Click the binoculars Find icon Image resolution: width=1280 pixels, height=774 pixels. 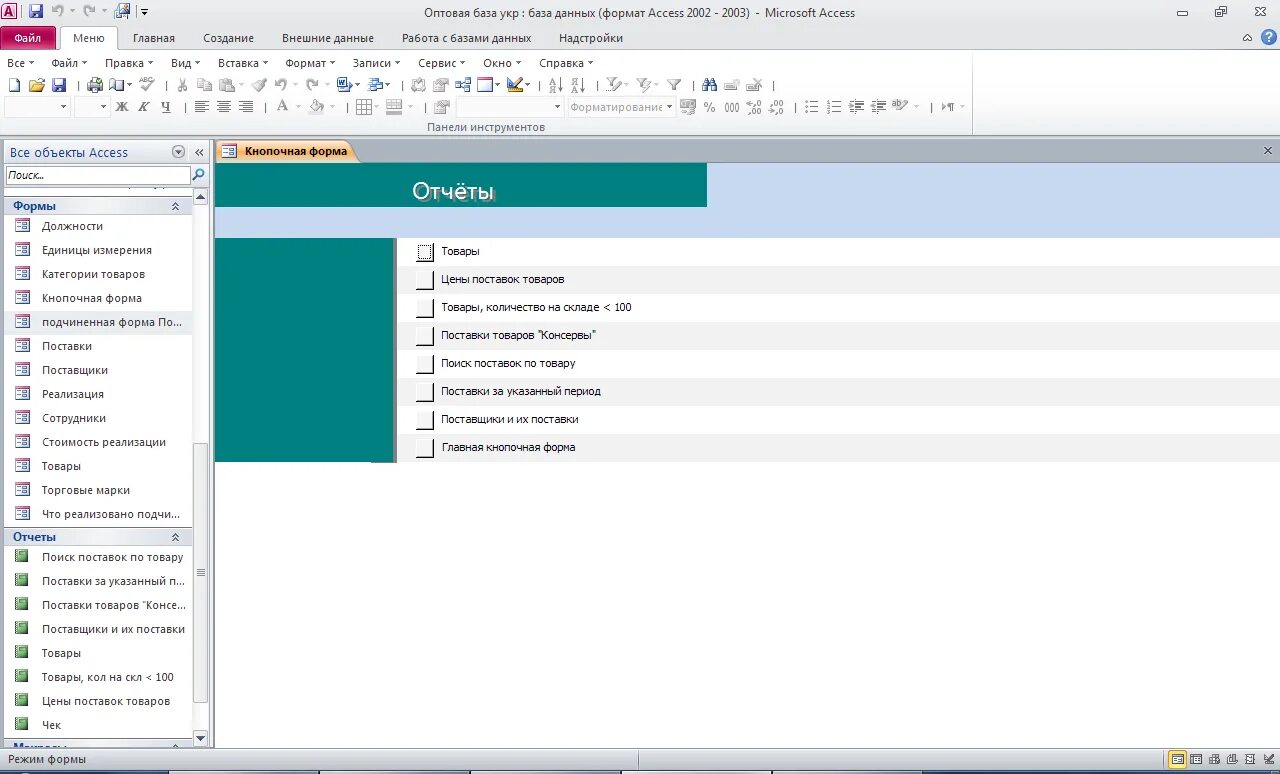click(x=709, y=85)
